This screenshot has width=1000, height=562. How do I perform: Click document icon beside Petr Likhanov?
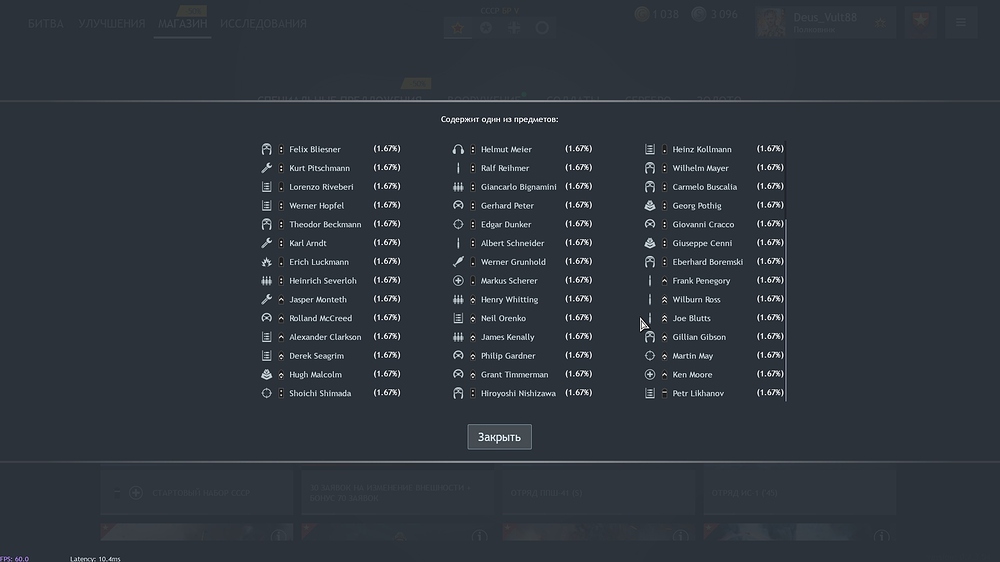(x=650, y=394)
